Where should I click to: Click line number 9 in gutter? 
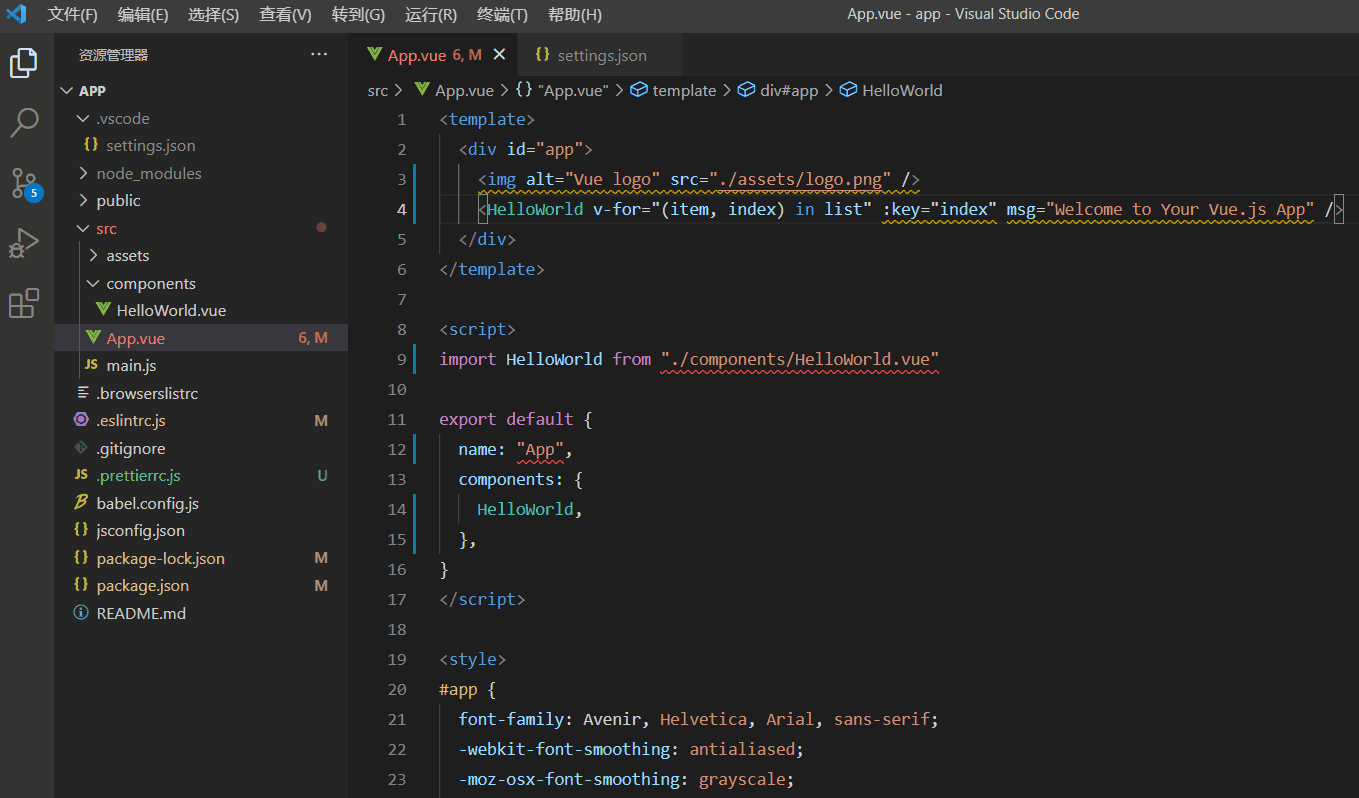[x=402, y=359]
